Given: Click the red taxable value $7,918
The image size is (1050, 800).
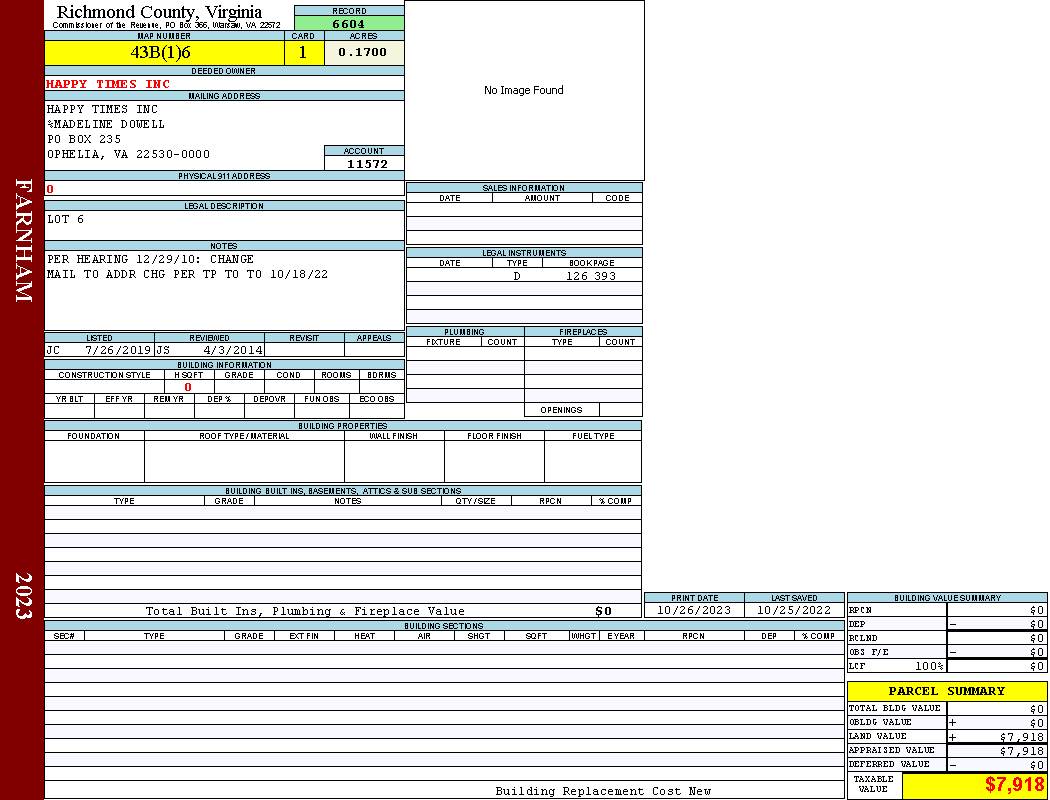Looking at the screenshot, I should 1014,785.
